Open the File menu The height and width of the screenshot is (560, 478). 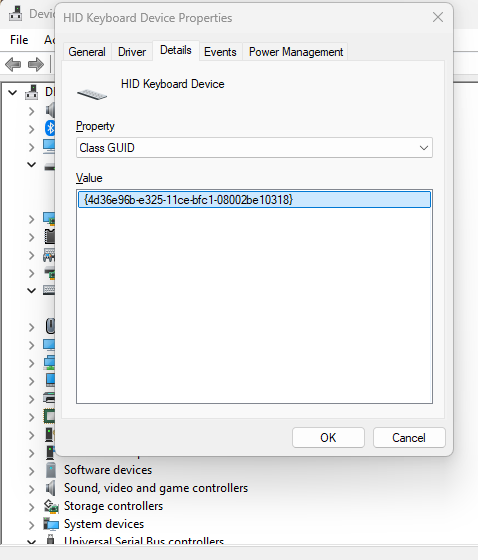19,40
